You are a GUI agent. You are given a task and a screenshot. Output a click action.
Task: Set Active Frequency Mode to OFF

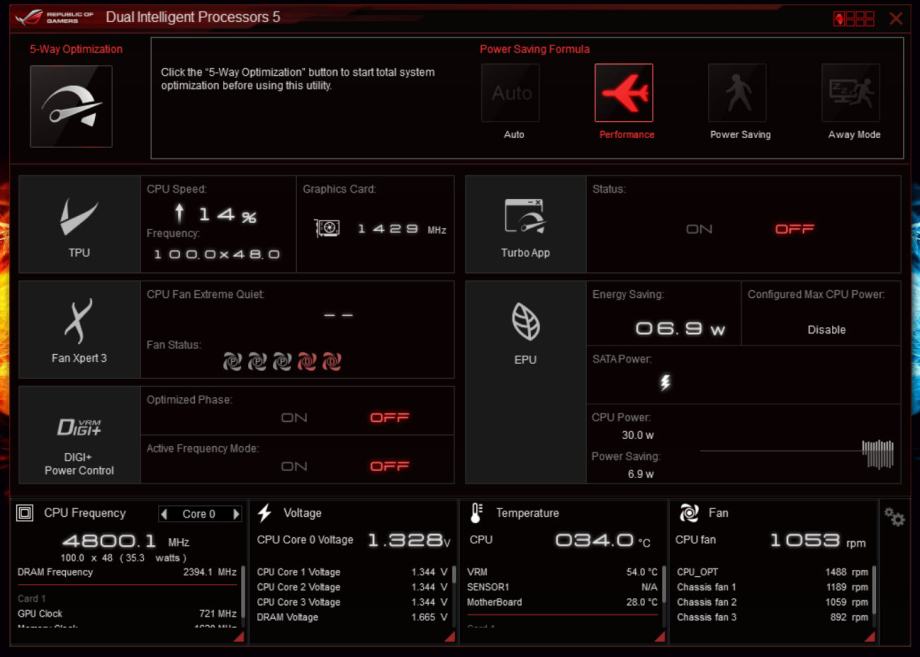pyautogui.click(x=390, y=466)
